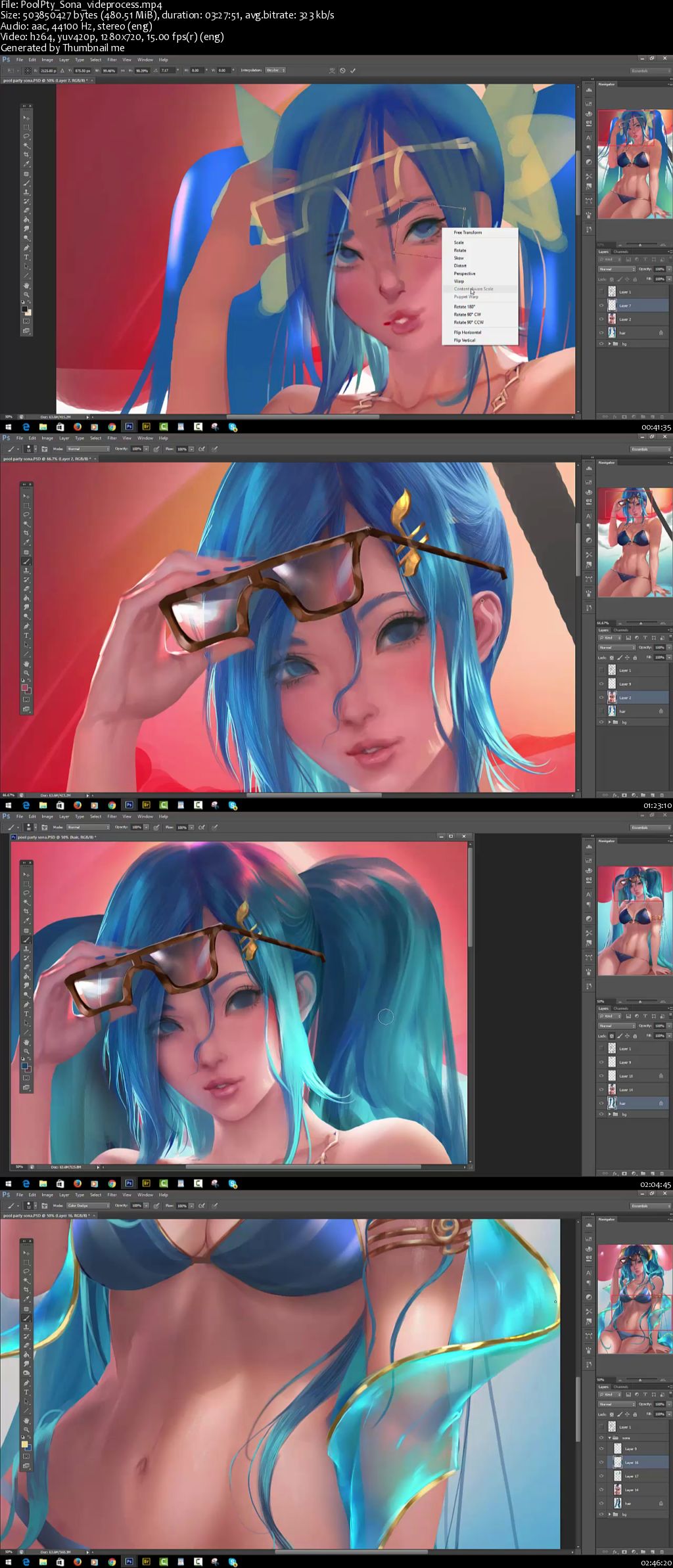Choose Rotate 180° in the transform context menu
This screenshot has width=673, height=1568.
pos(464,307)
